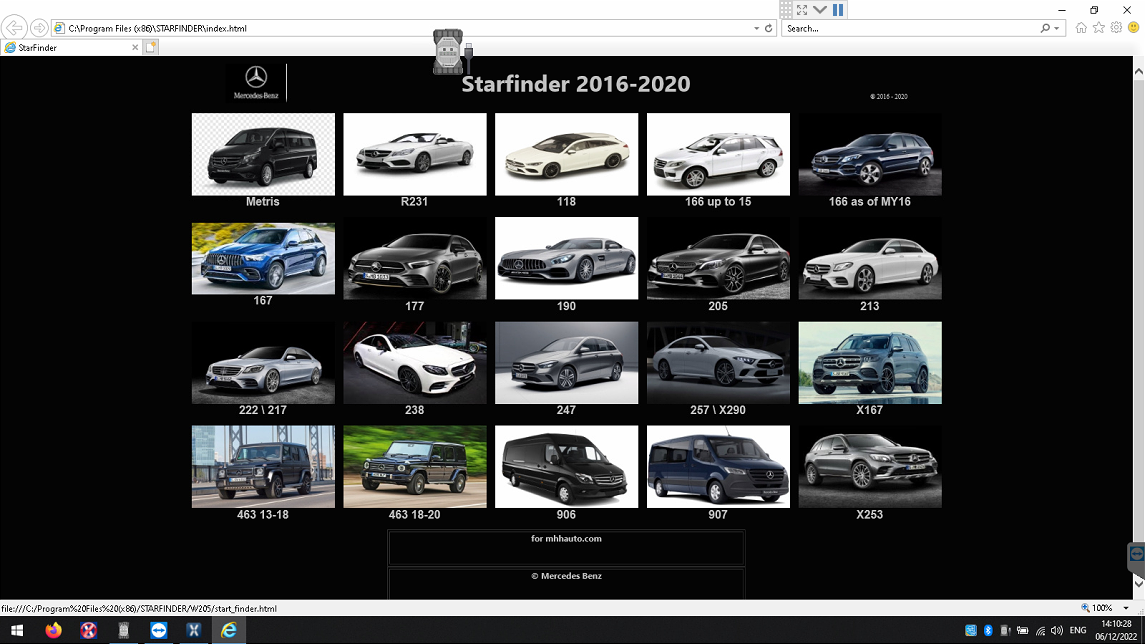Open the IE Favorites star icon
The height and width of the screenshot is (644, 1145).
pos(1099,28)
